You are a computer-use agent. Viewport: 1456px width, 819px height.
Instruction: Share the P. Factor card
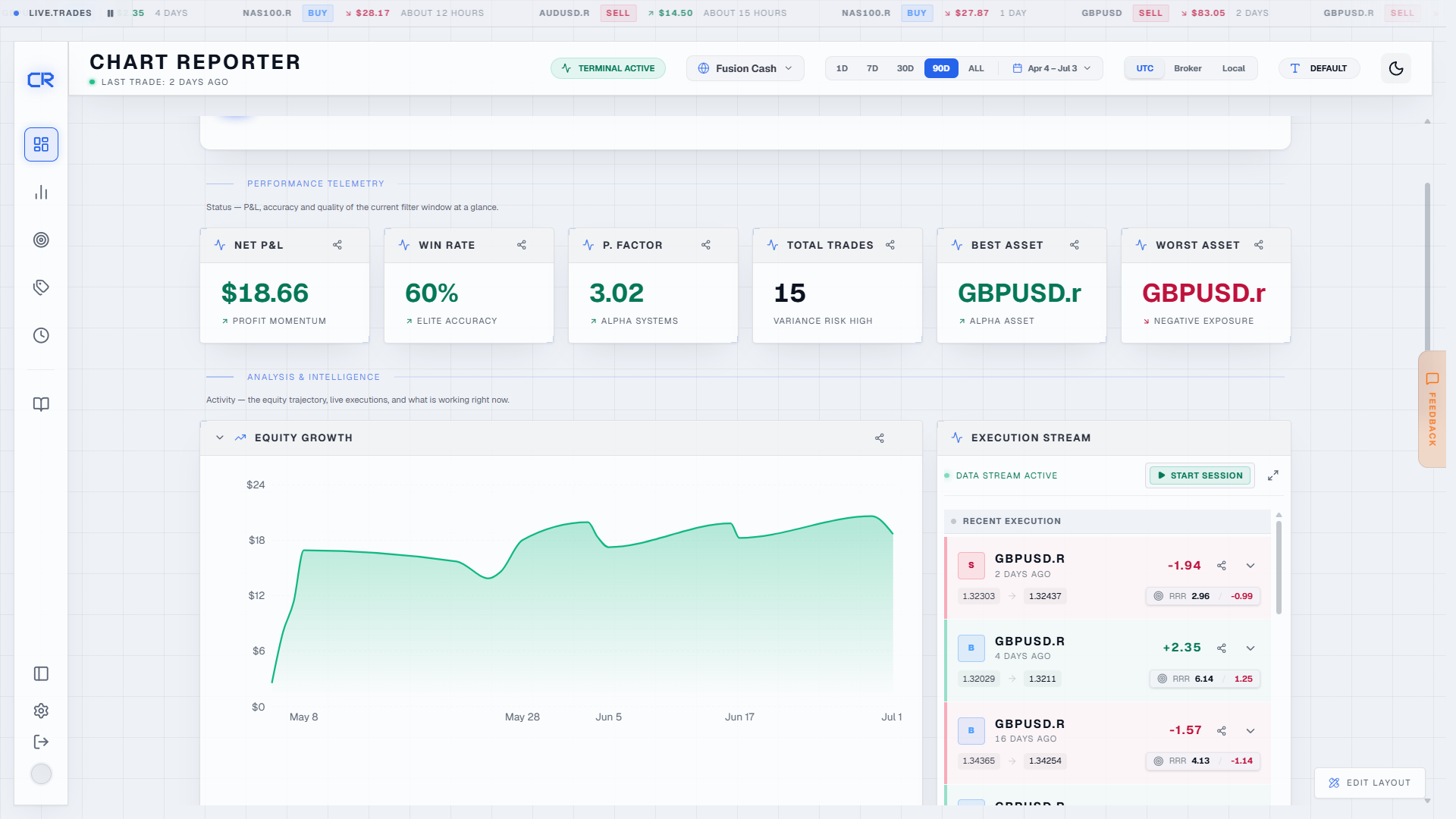pyautogui.click(x=706, y=245)
